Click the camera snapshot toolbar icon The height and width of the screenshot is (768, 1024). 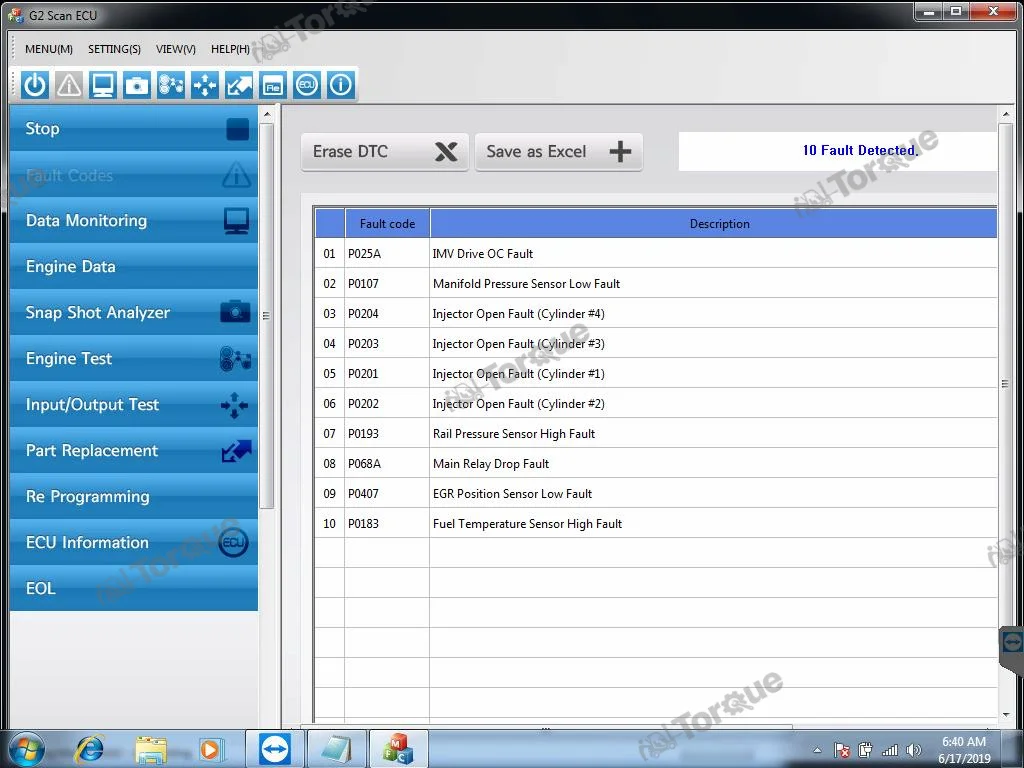pyautogui.click(x=136, y=85)
